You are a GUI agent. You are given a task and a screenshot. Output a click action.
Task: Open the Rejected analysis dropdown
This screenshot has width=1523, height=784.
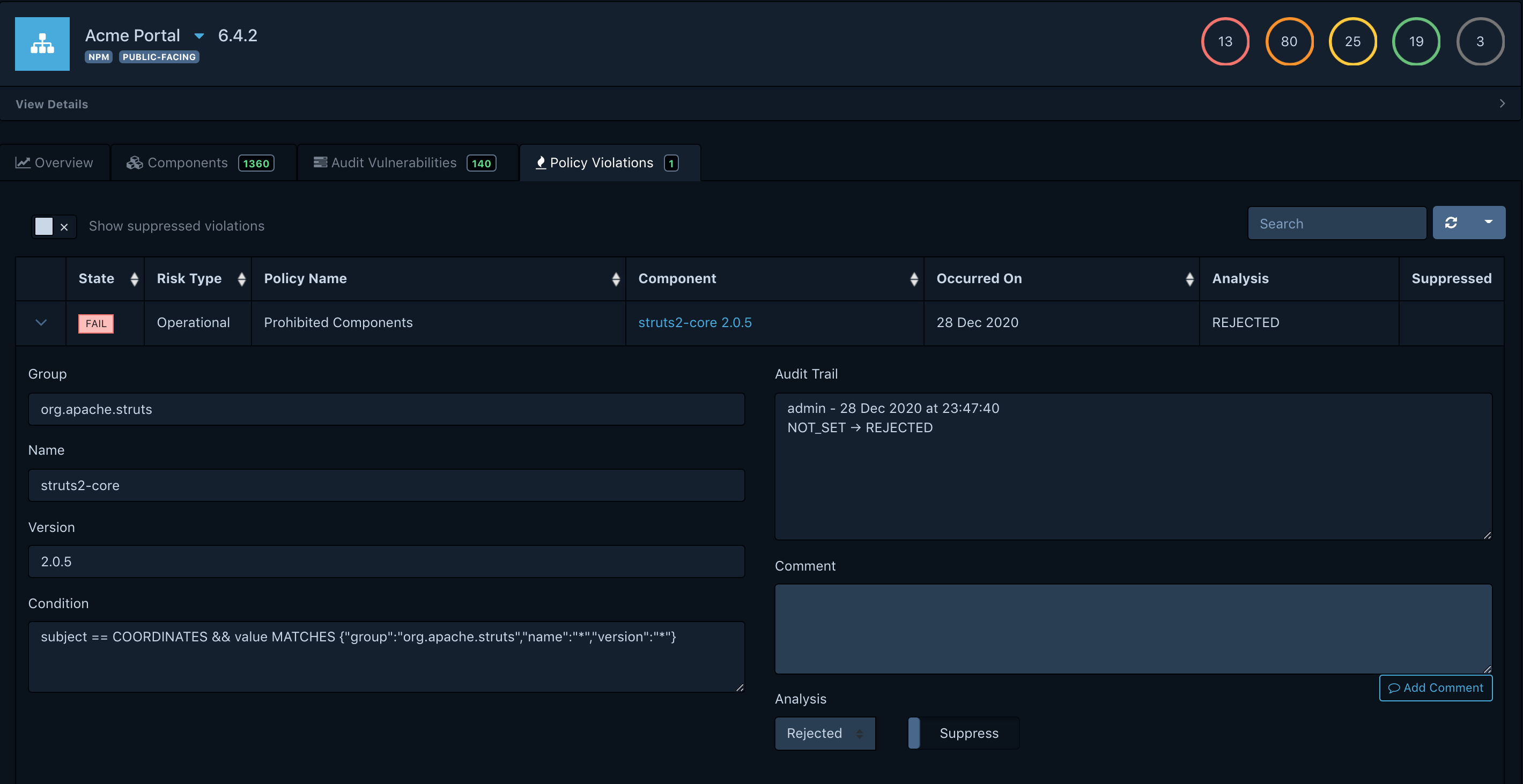(825, 733)
